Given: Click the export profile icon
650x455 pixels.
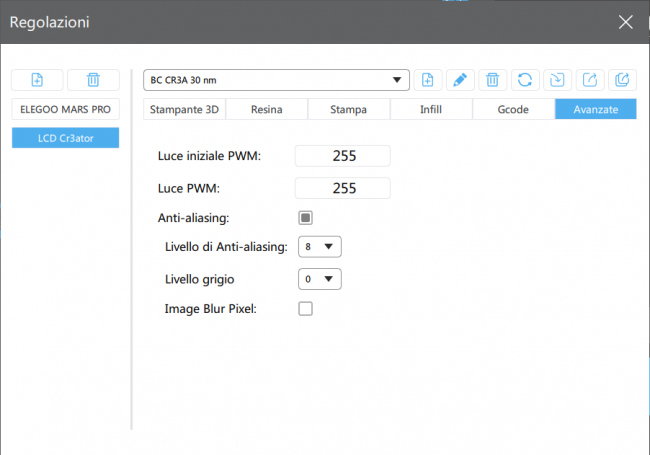Looking at the screenshot, I should click(x=590, y=80).
